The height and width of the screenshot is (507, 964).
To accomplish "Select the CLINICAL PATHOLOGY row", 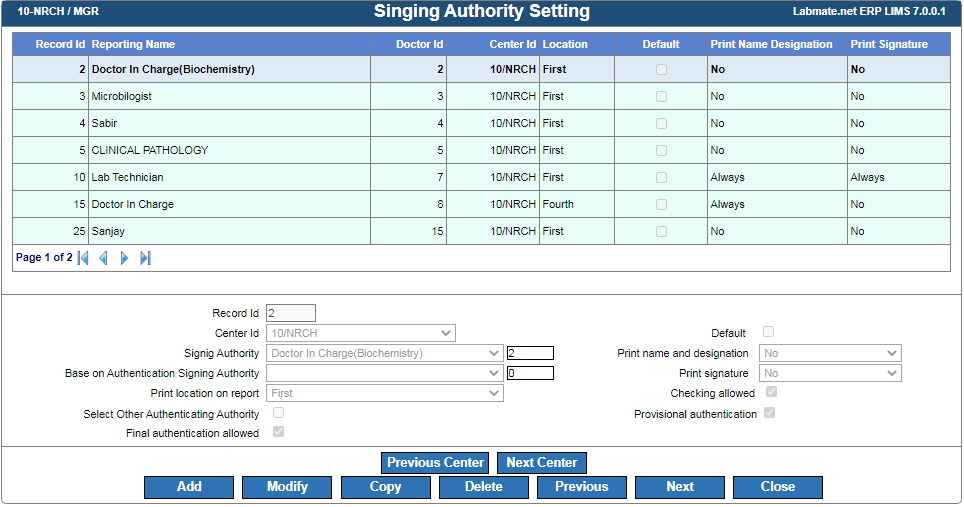I will [481, 151].
